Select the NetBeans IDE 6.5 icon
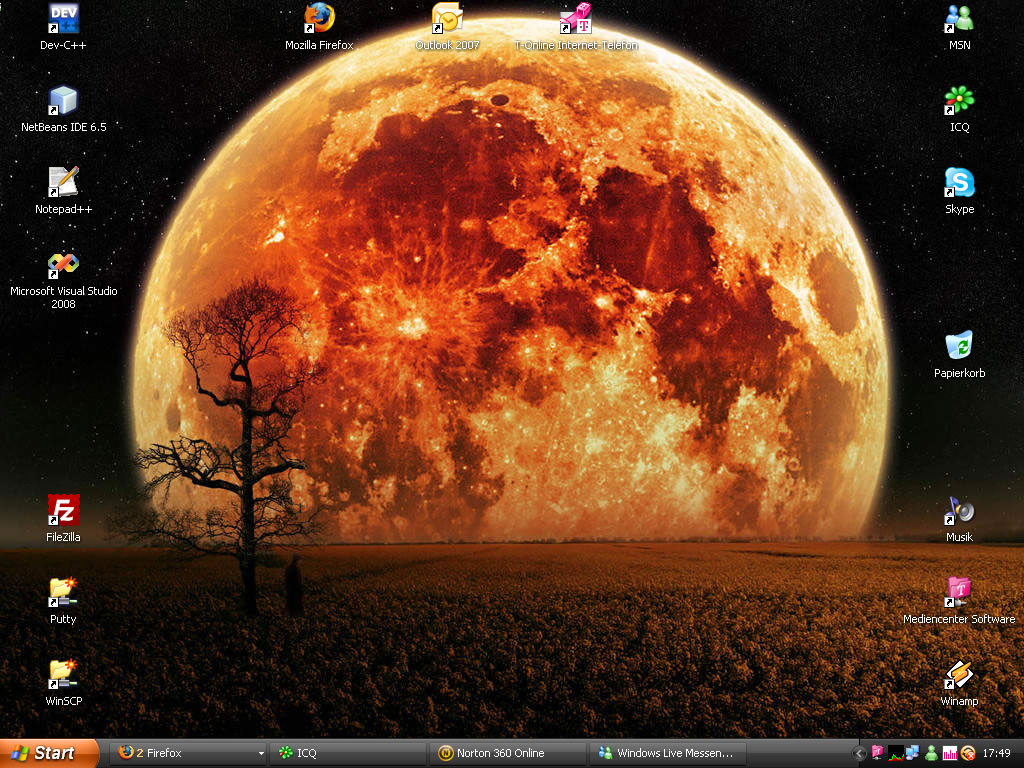Screen dimensions: 1024x768 [x=63, y=101]
